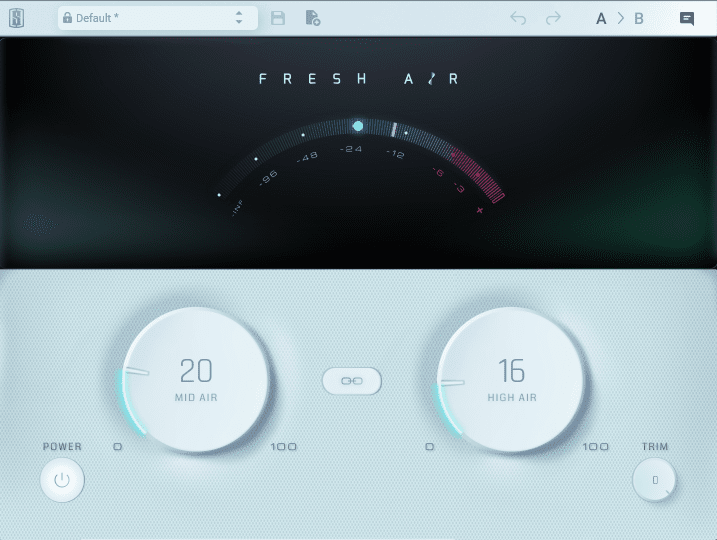
Task: Click the Trim knob
Action: tap(654, 480)
